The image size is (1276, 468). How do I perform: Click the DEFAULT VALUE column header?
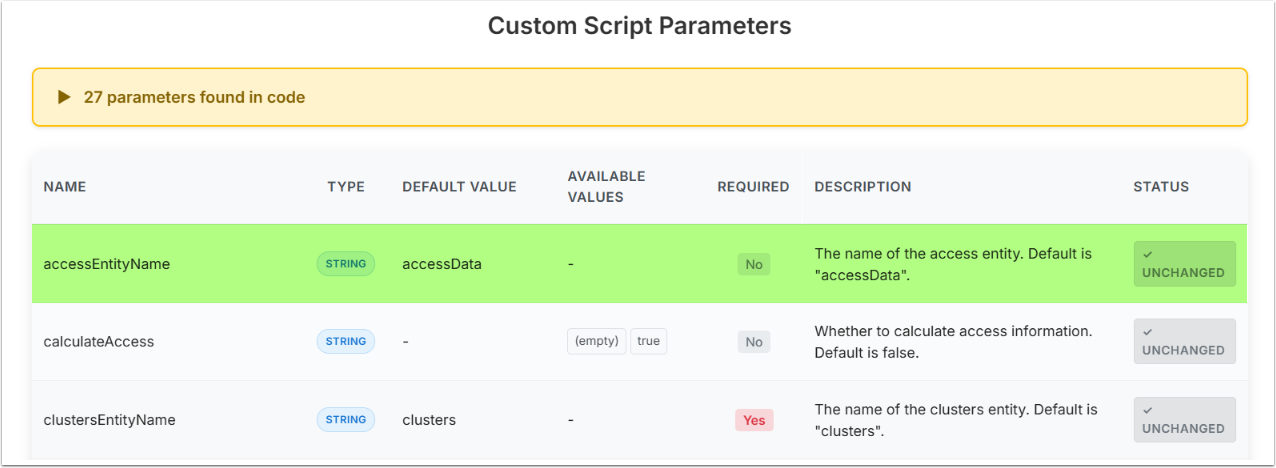point(459,187)
